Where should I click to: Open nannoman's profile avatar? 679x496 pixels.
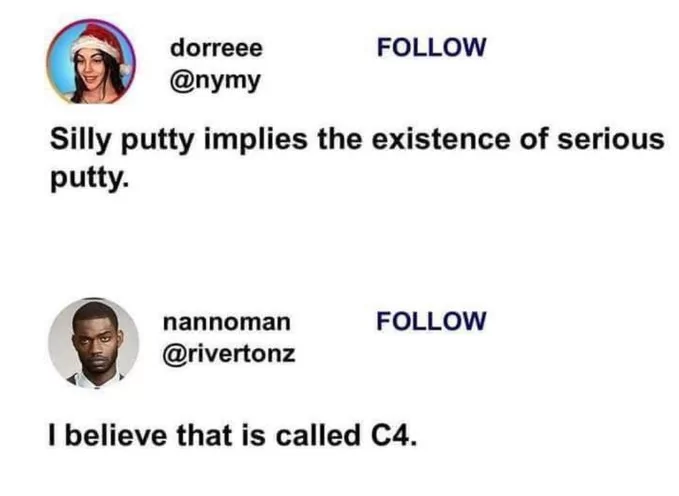click(x=93, y=341)
